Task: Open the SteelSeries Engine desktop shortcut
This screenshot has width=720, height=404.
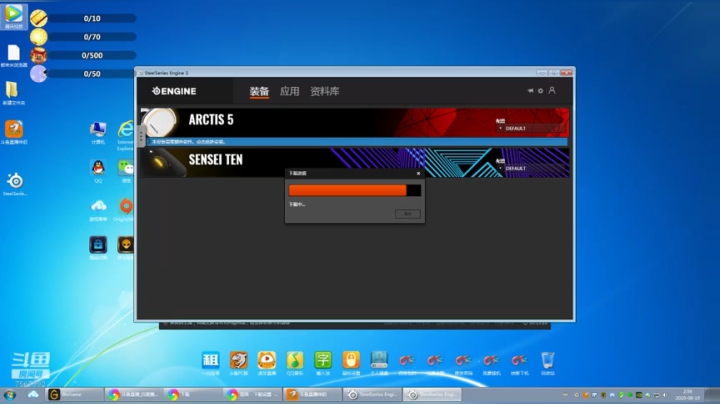Action: pos(15,185)
